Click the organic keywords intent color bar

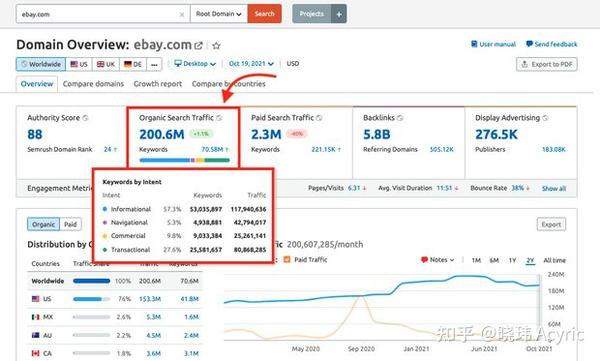point(184,160)
